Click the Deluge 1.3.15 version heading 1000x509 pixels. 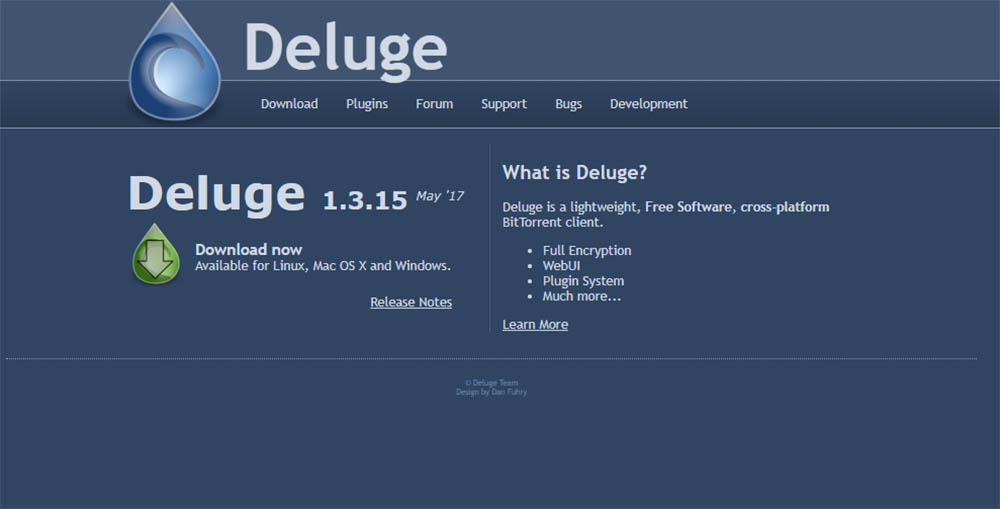click(267, 193)
